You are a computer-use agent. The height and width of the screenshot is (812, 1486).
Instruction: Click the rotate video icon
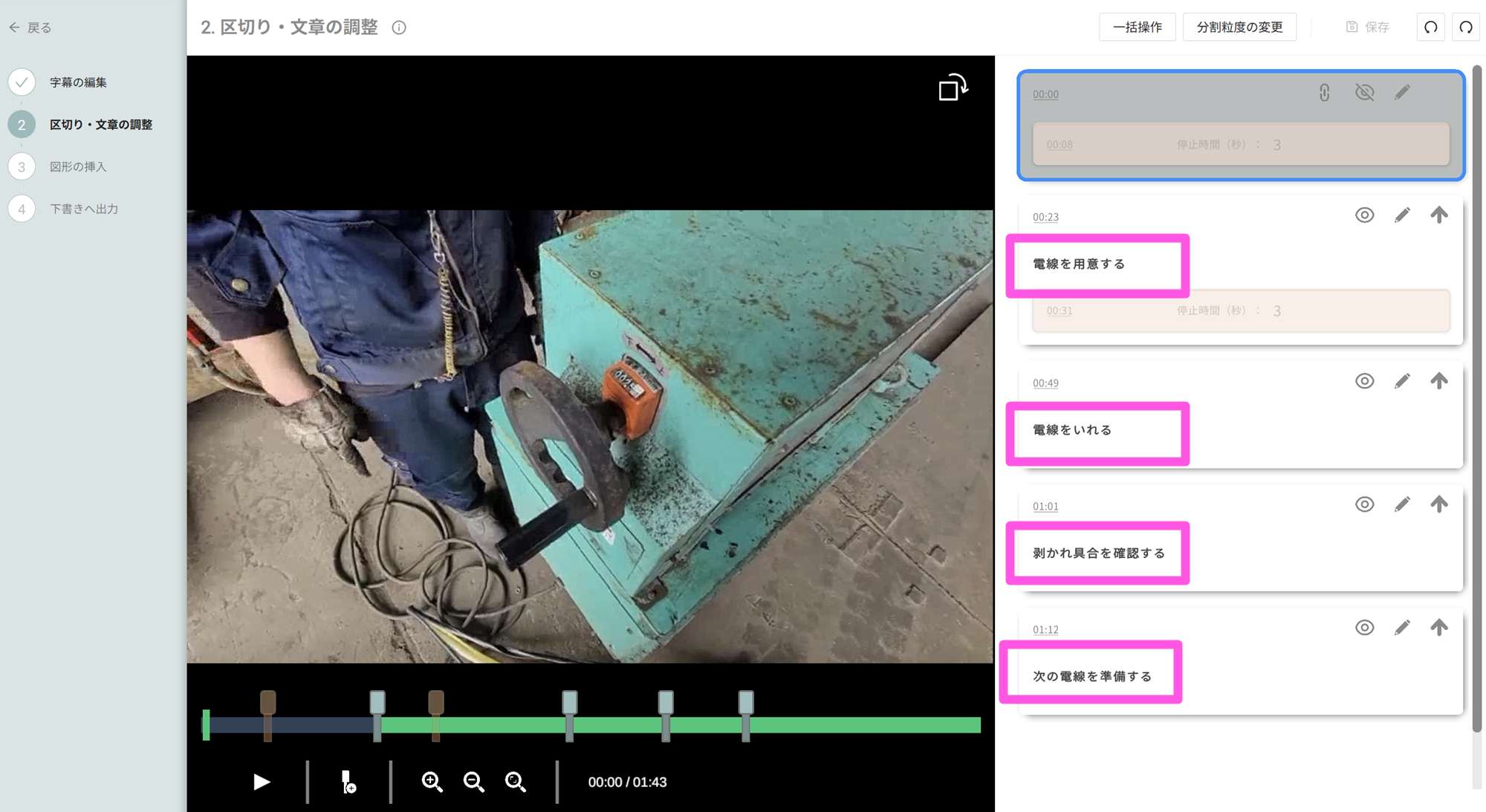tap(953, 88)
